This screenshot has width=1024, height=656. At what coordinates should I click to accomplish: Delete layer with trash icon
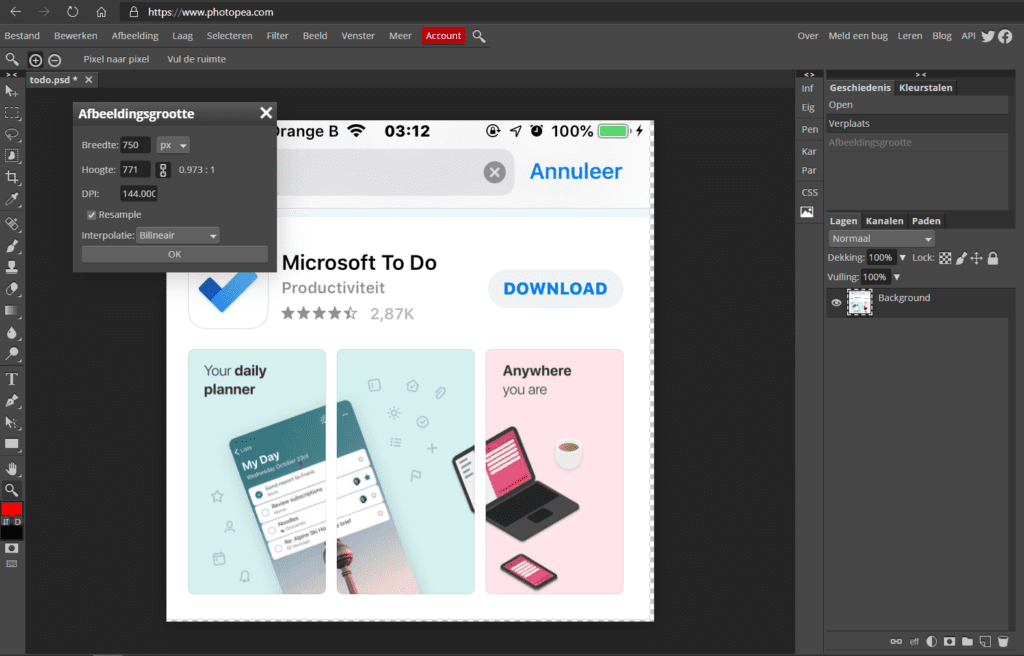point(1003,642)
